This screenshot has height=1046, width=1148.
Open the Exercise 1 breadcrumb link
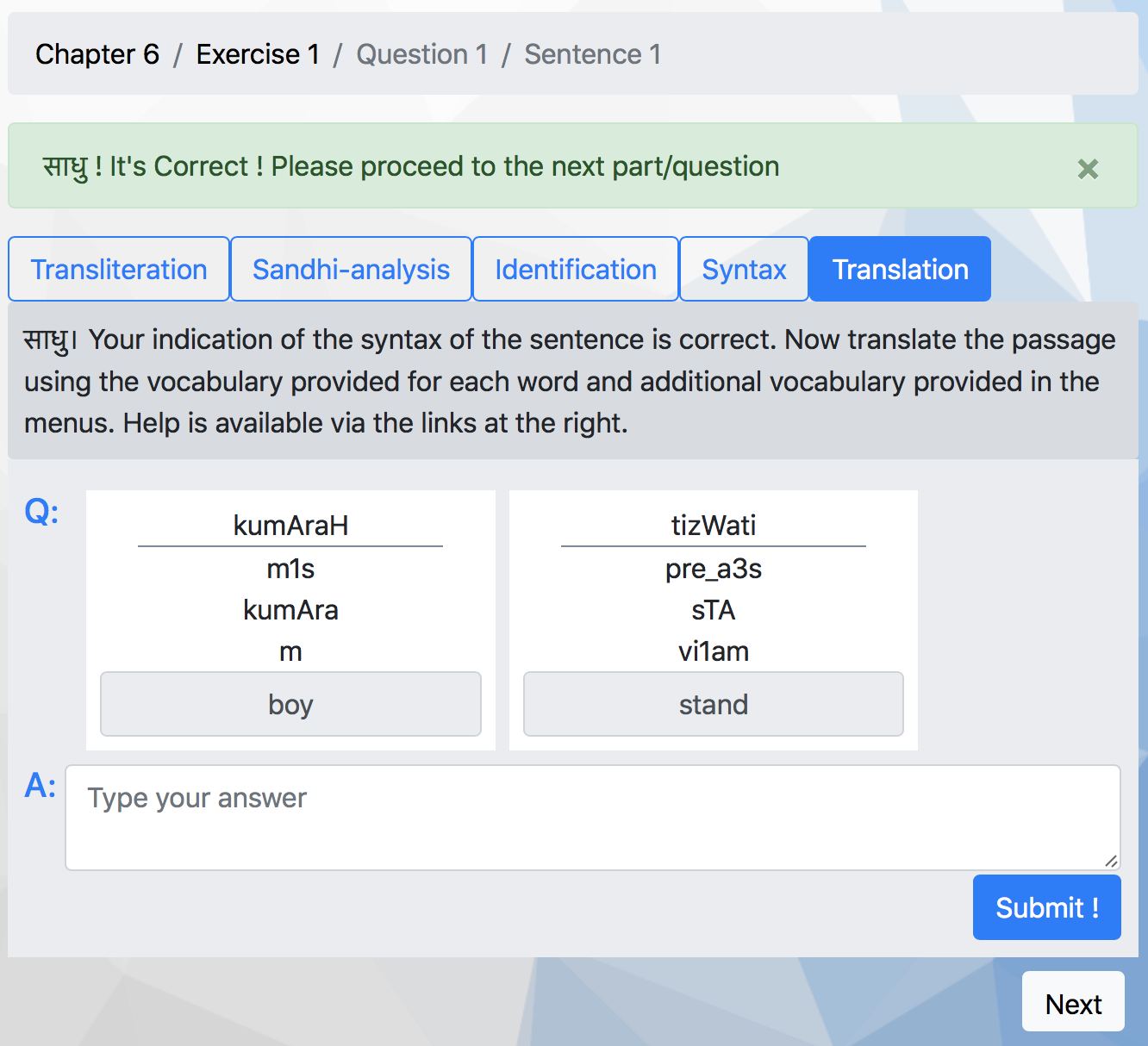click(258, 54)
